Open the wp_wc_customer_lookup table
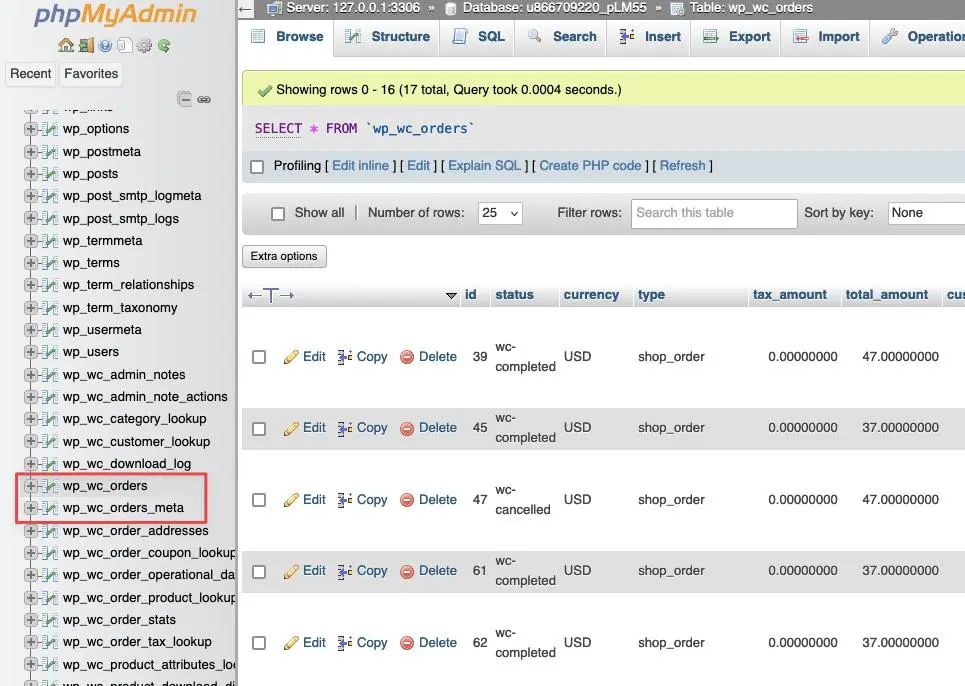 (x=136, y=442)
